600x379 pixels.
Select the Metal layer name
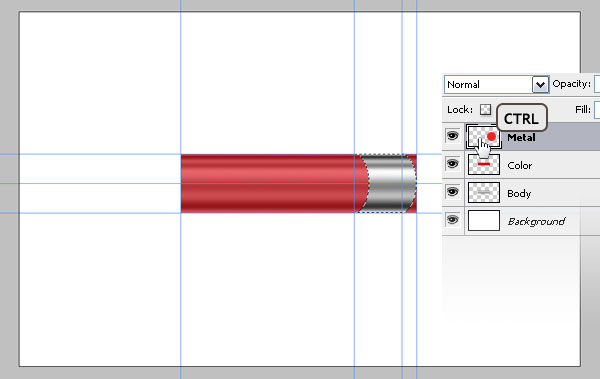[x=521, y=137]
